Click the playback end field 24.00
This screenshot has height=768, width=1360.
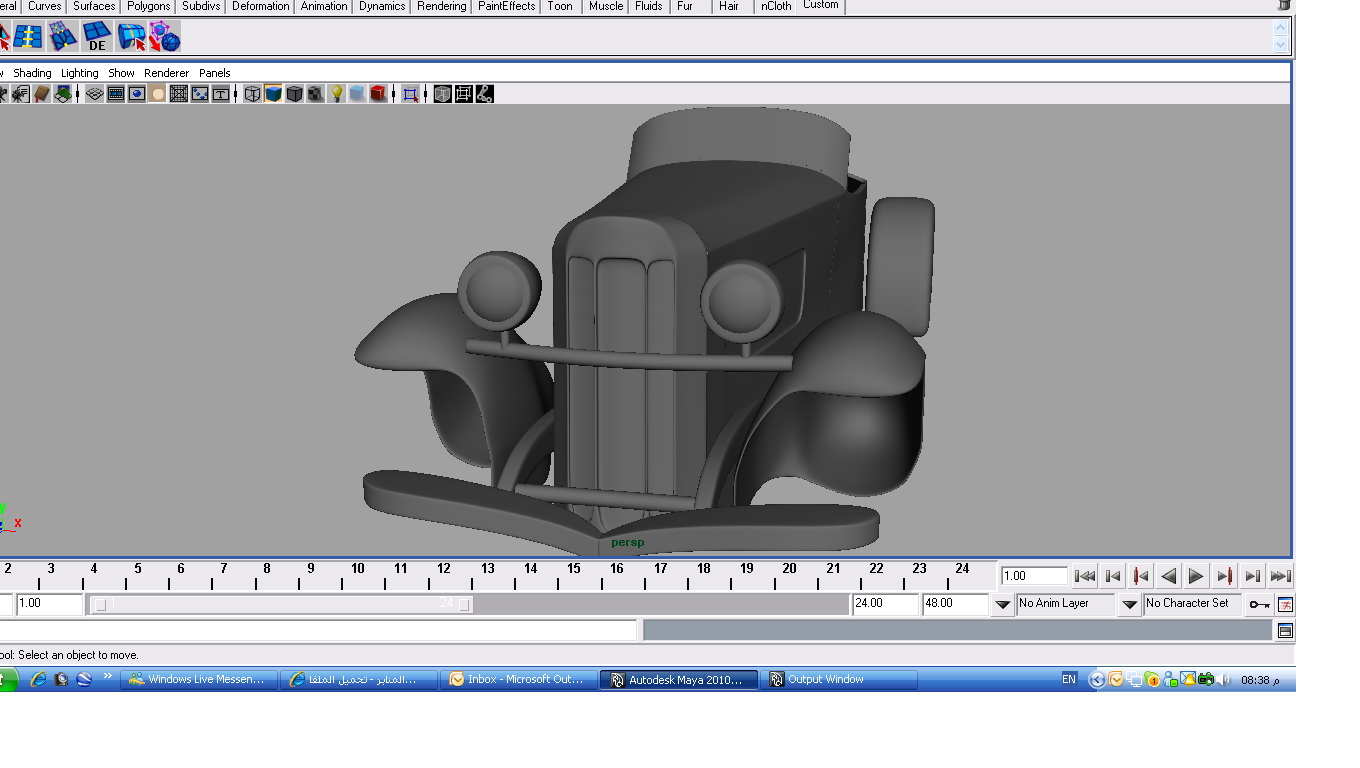click(x=884, y=604)
